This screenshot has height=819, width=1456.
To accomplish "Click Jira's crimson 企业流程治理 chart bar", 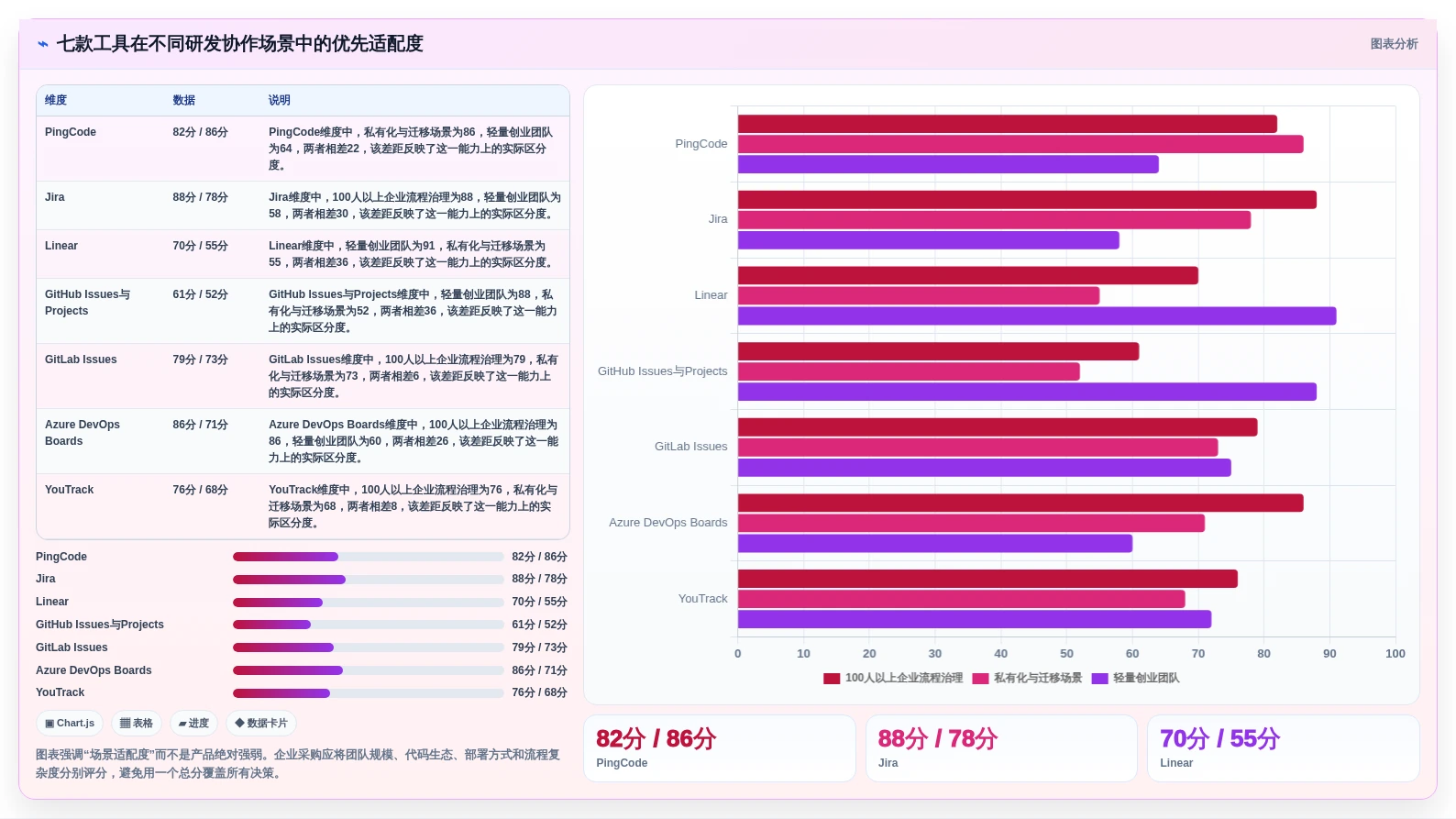I will [x=1027, y=200].
